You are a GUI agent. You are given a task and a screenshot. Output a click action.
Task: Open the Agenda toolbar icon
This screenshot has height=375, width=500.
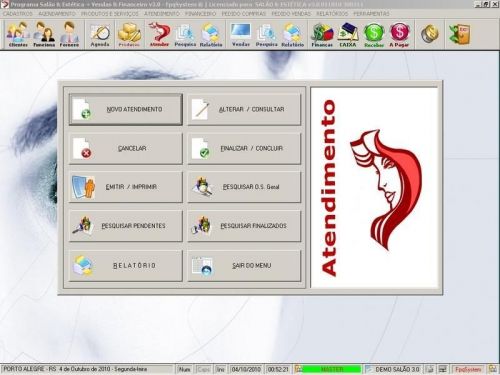point(100,34)
